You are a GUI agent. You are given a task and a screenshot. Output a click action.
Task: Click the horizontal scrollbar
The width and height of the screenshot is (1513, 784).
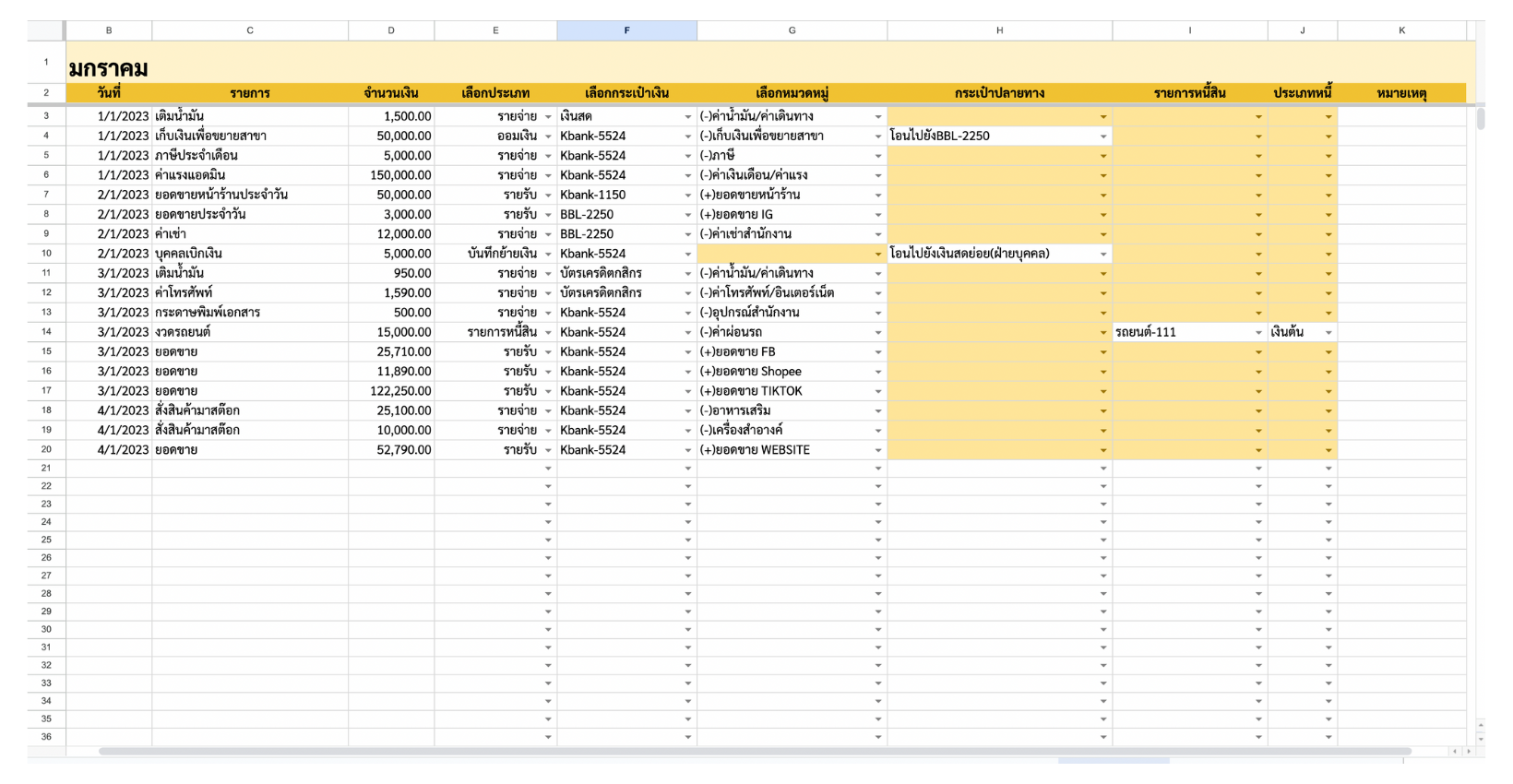tap(755, 752)
